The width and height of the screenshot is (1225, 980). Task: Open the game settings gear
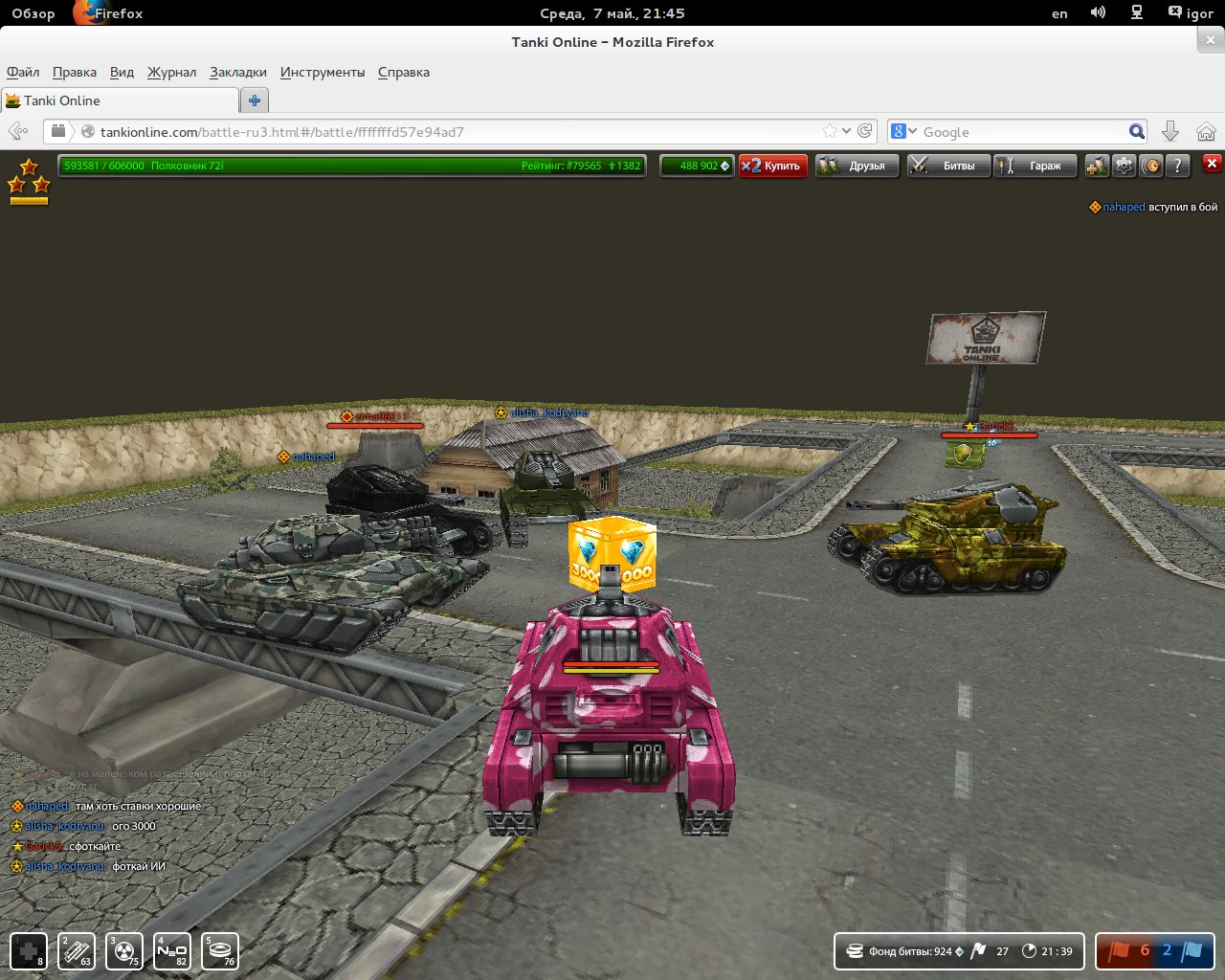[1124, 166]
